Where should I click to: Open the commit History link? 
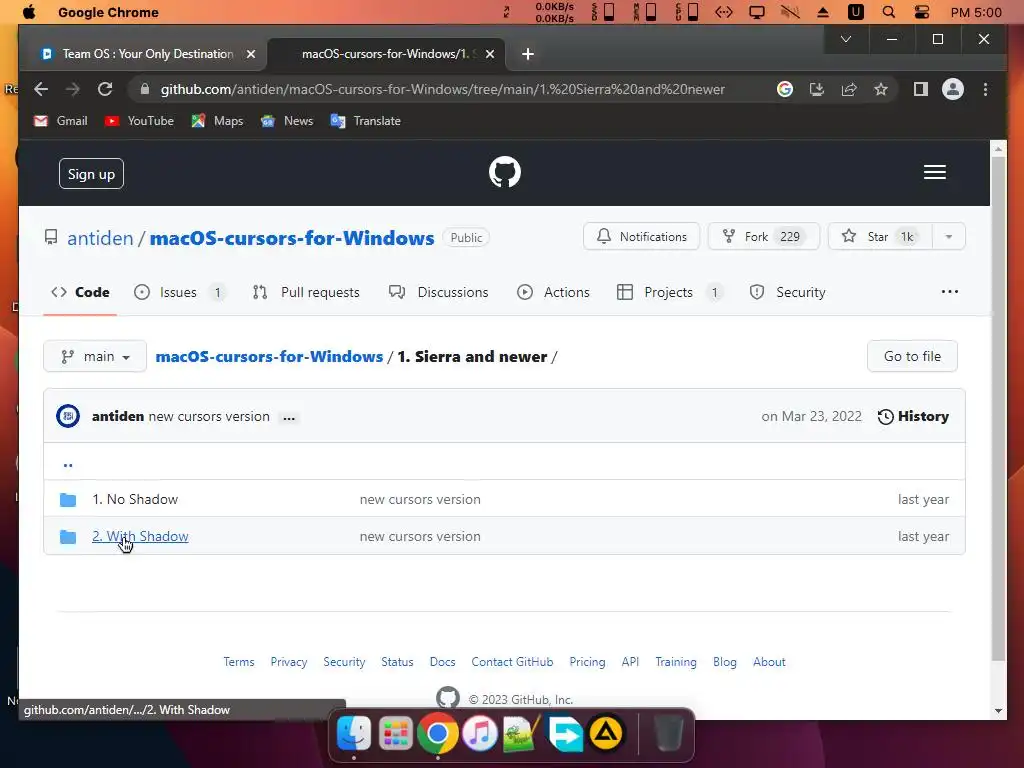[x=913, y=417]
